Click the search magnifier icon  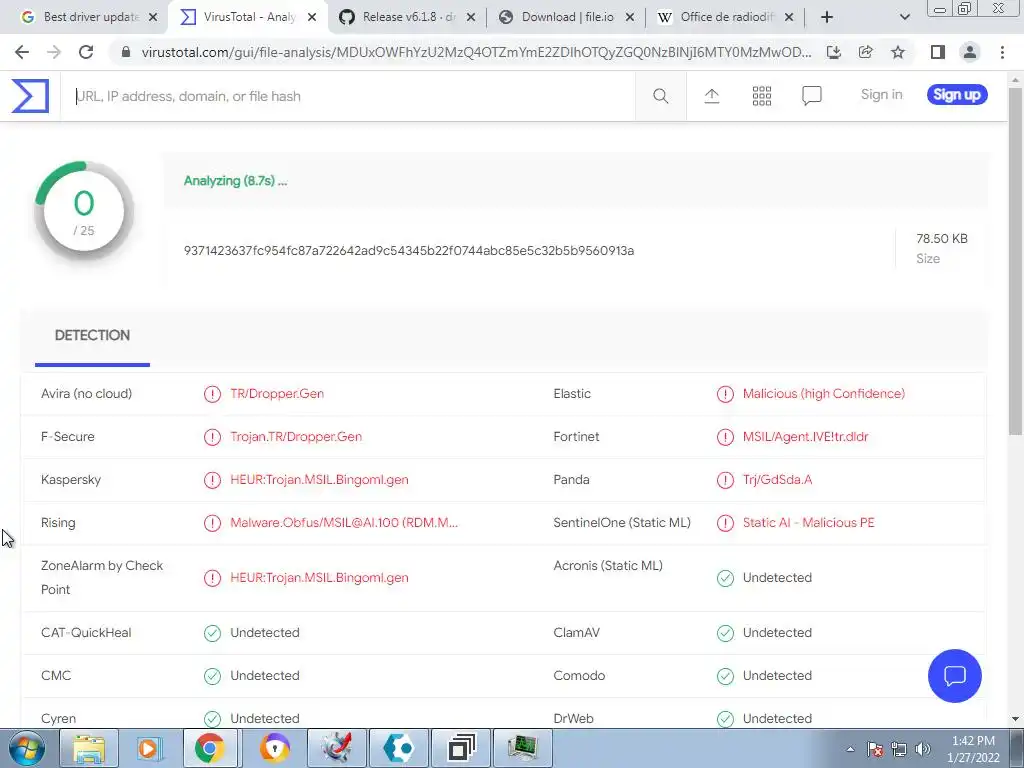coord(660,96)
